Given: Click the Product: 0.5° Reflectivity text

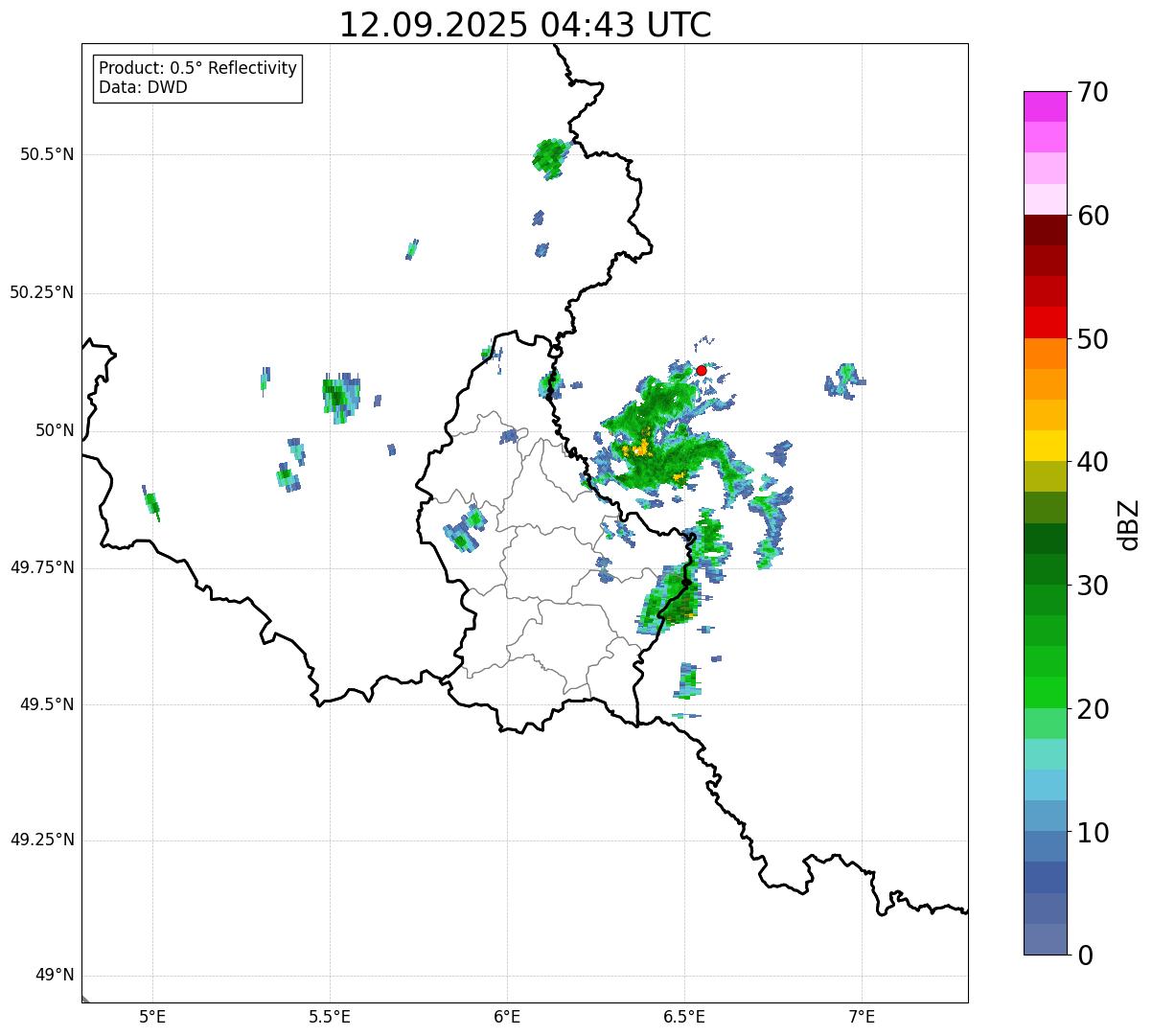Looking at the screenshot, I should (197, 69).
